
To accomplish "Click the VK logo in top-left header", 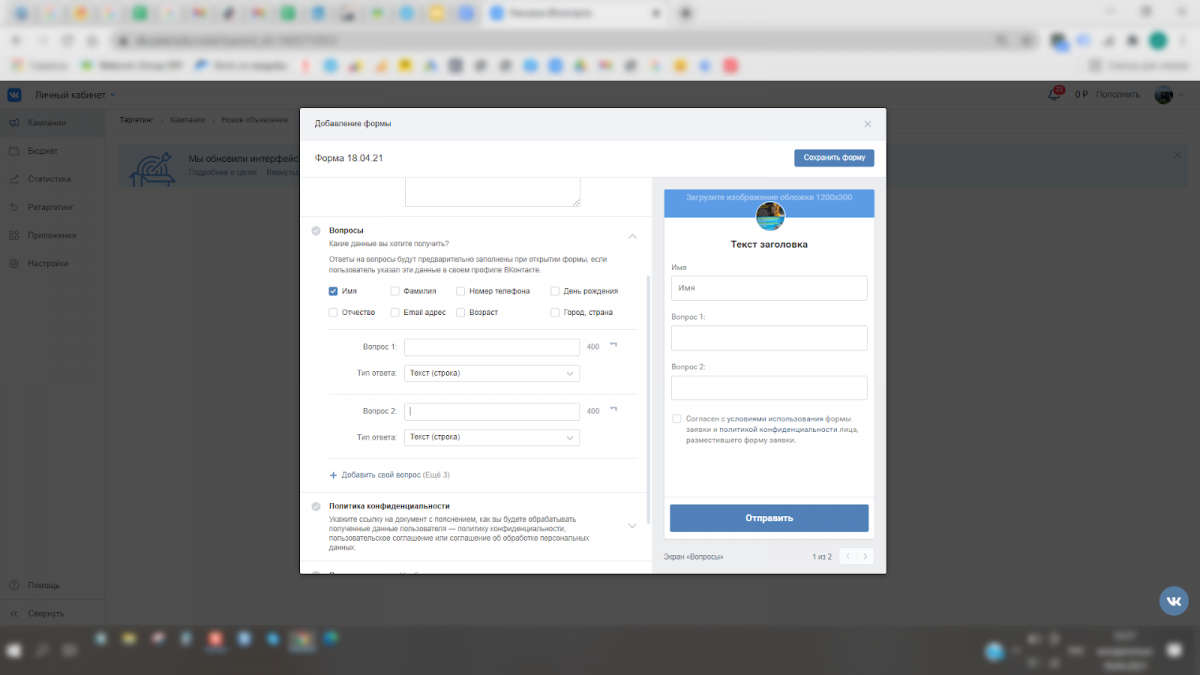I will click(x=15, y=94).
